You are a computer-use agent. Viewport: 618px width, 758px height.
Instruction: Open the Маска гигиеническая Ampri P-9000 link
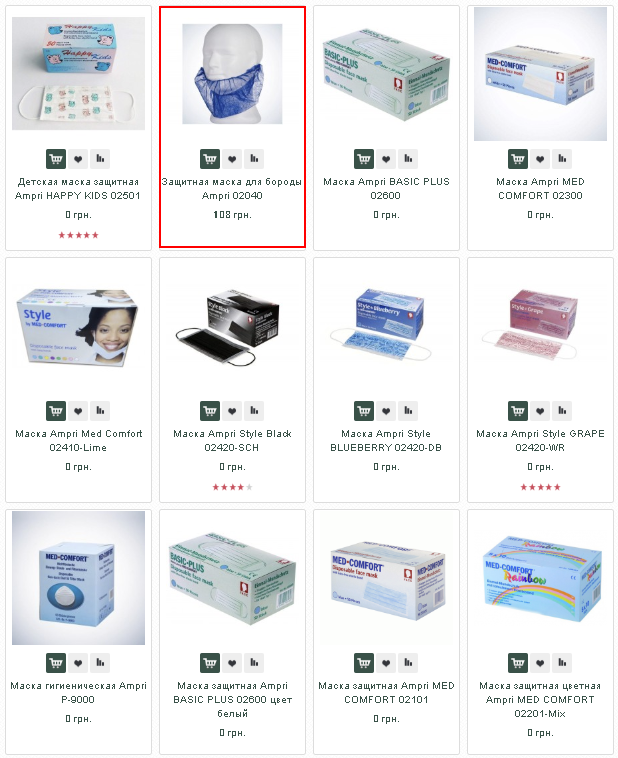(78, 692)
